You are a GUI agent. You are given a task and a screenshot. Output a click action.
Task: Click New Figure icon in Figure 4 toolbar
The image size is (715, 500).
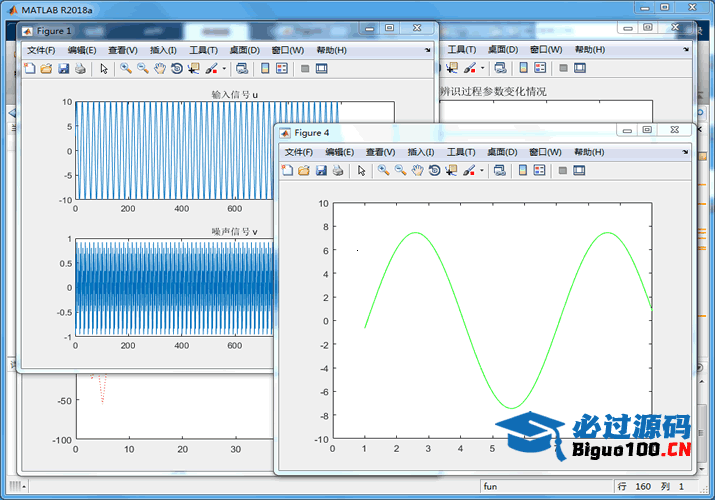tap(287, 170)
